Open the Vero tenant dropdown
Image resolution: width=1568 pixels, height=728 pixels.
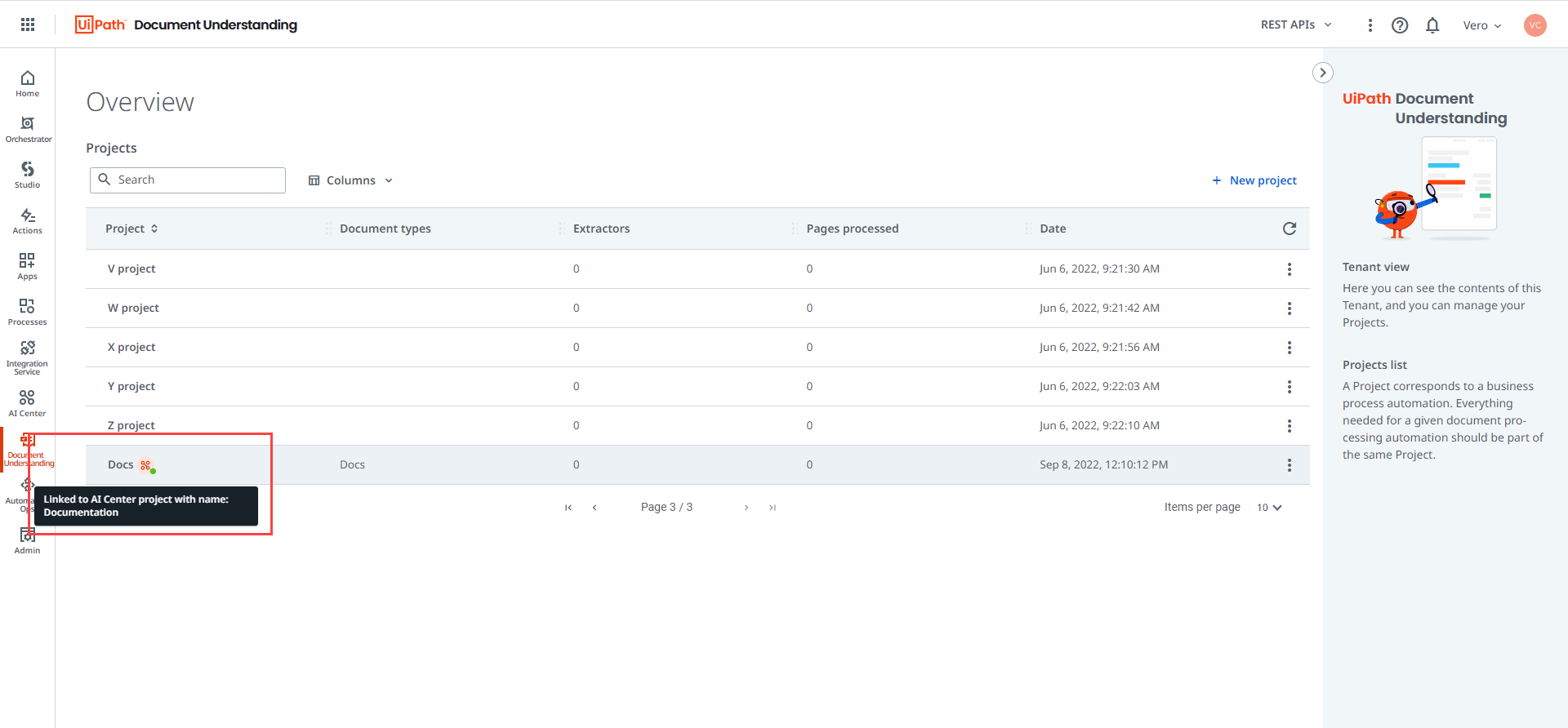pos(1482,25)
